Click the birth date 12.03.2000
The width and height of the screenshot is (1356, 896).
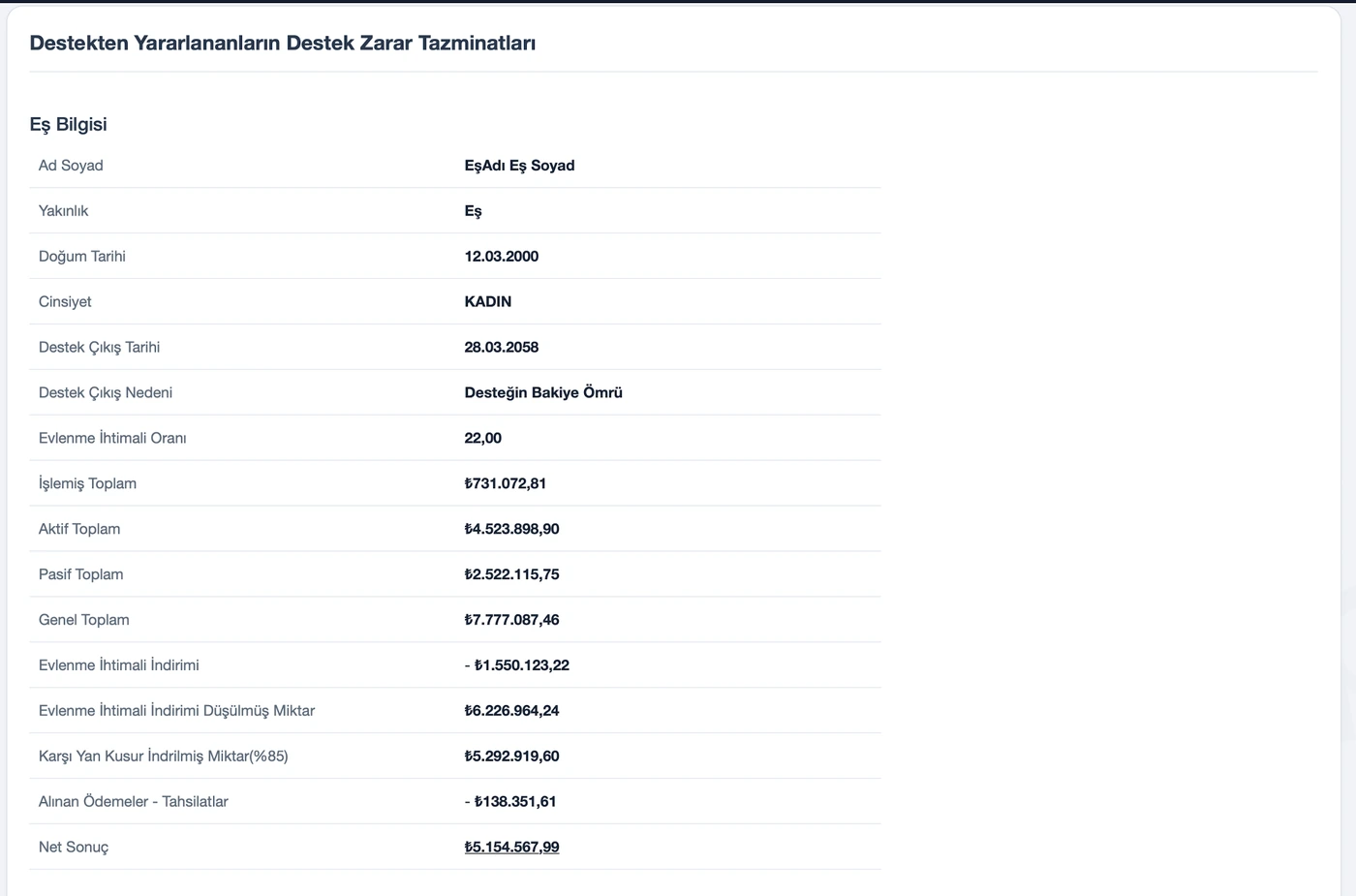(502, 257)
